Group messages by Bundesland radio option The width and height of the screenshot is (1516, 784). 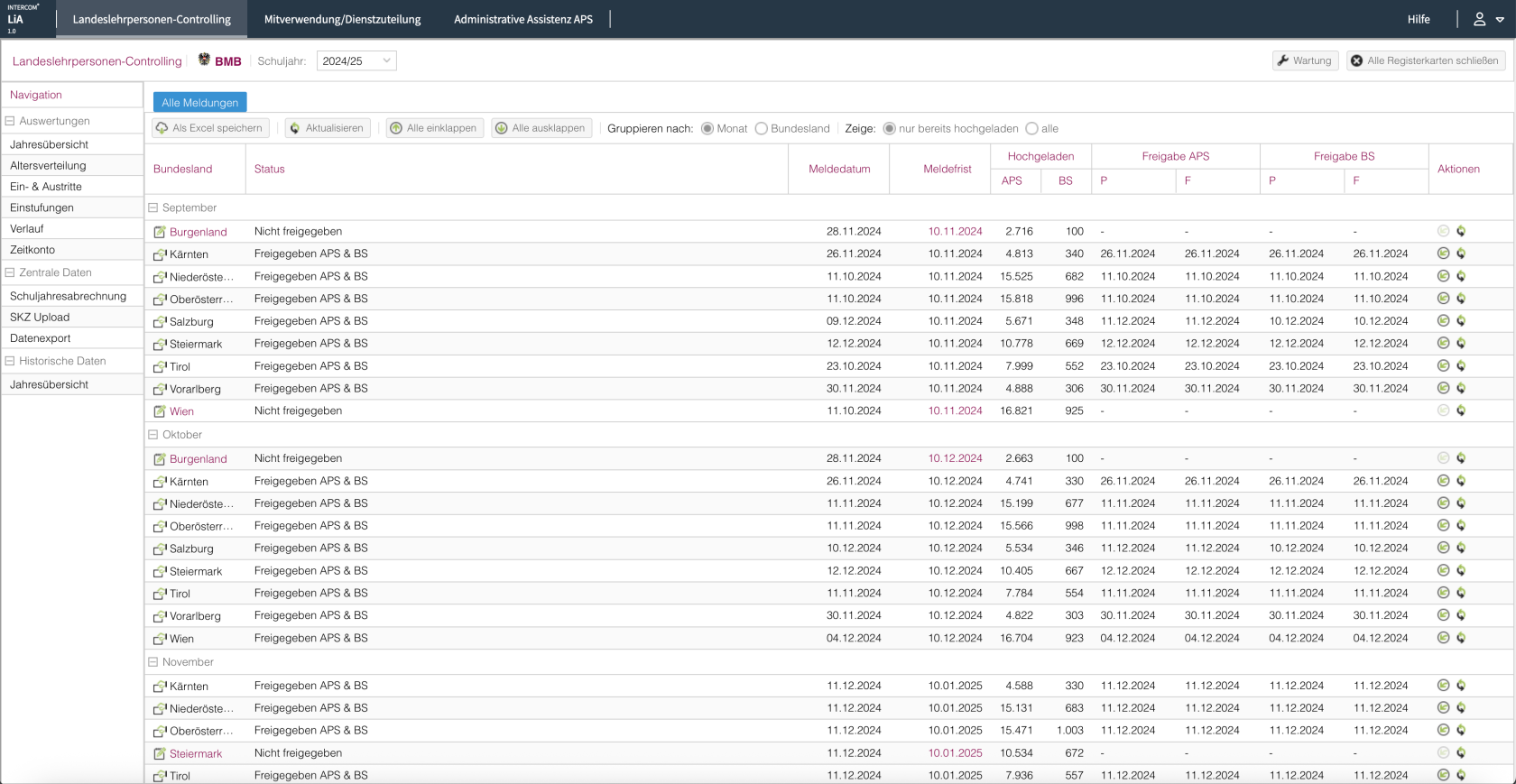(x=762, y=129)
